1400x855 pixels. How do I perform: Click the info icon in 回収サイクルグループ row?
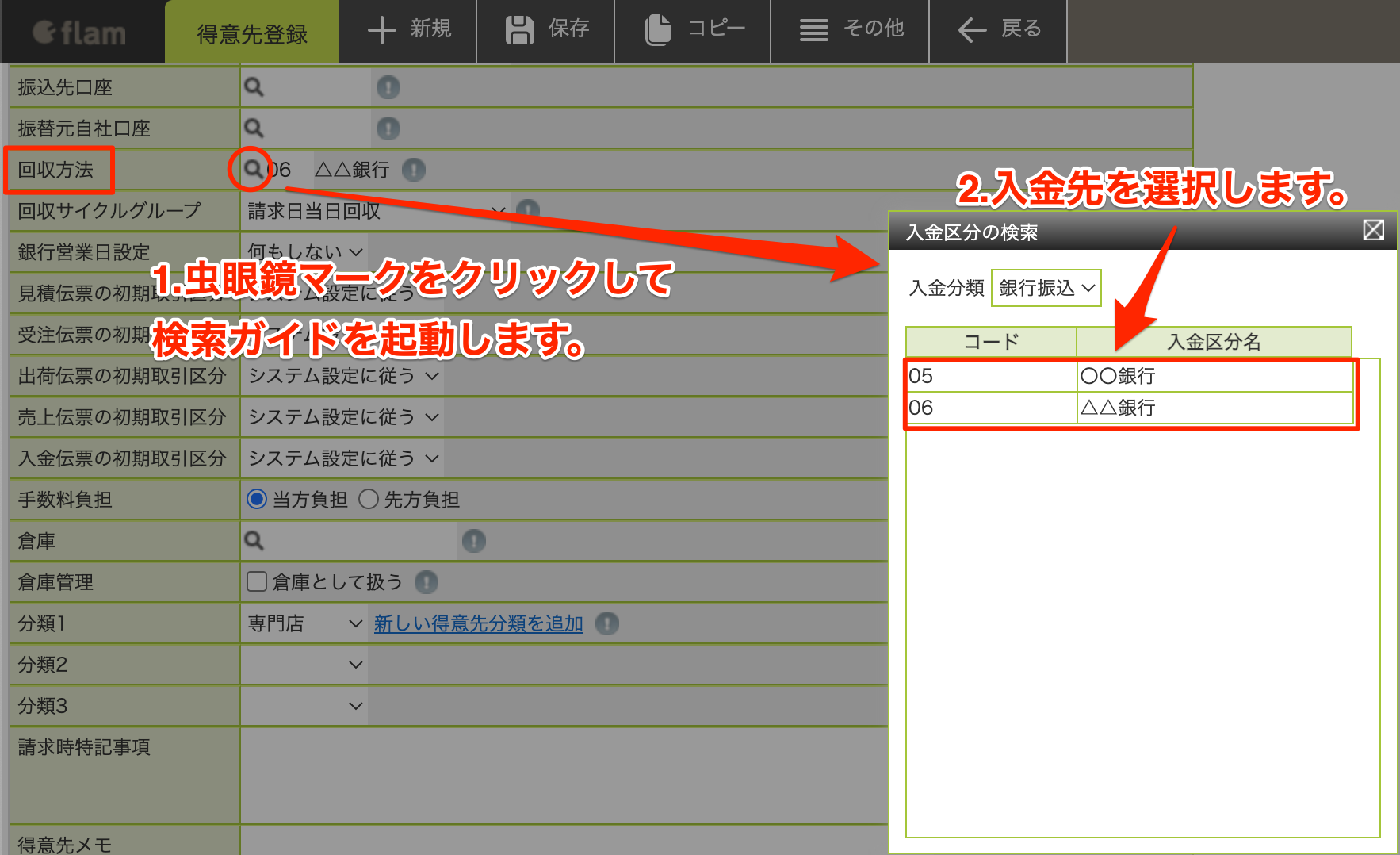(528, 210)
